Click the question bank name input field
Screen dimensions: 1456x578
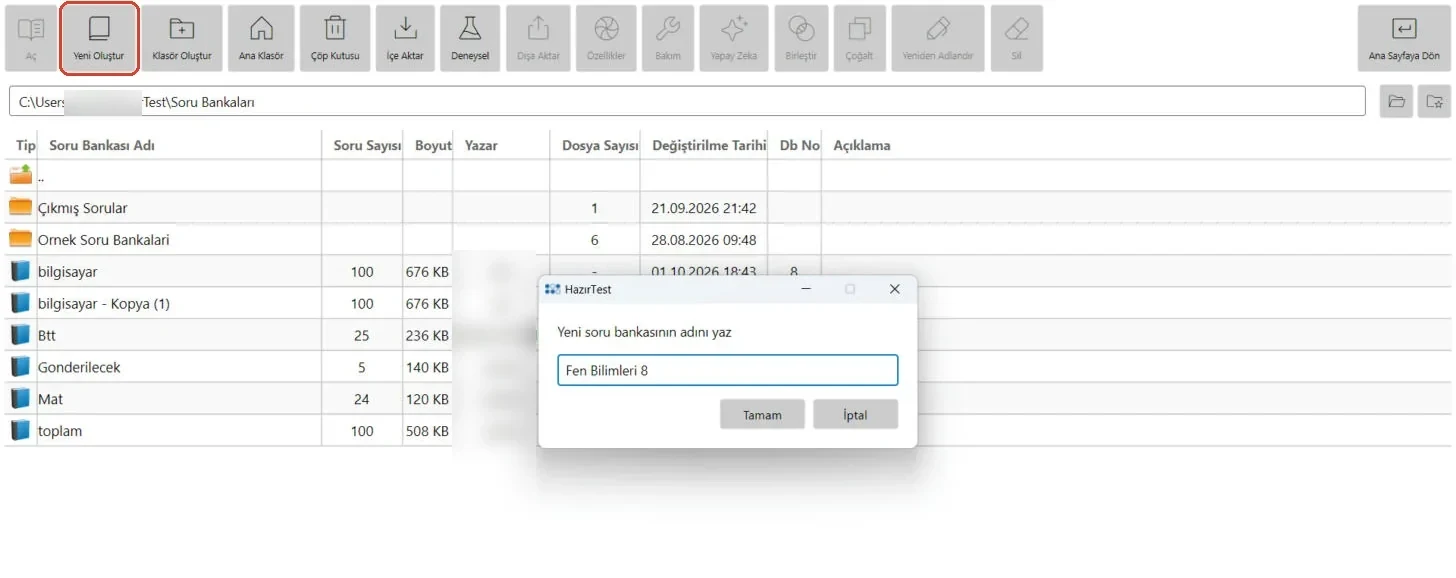[x=727, y=370]
